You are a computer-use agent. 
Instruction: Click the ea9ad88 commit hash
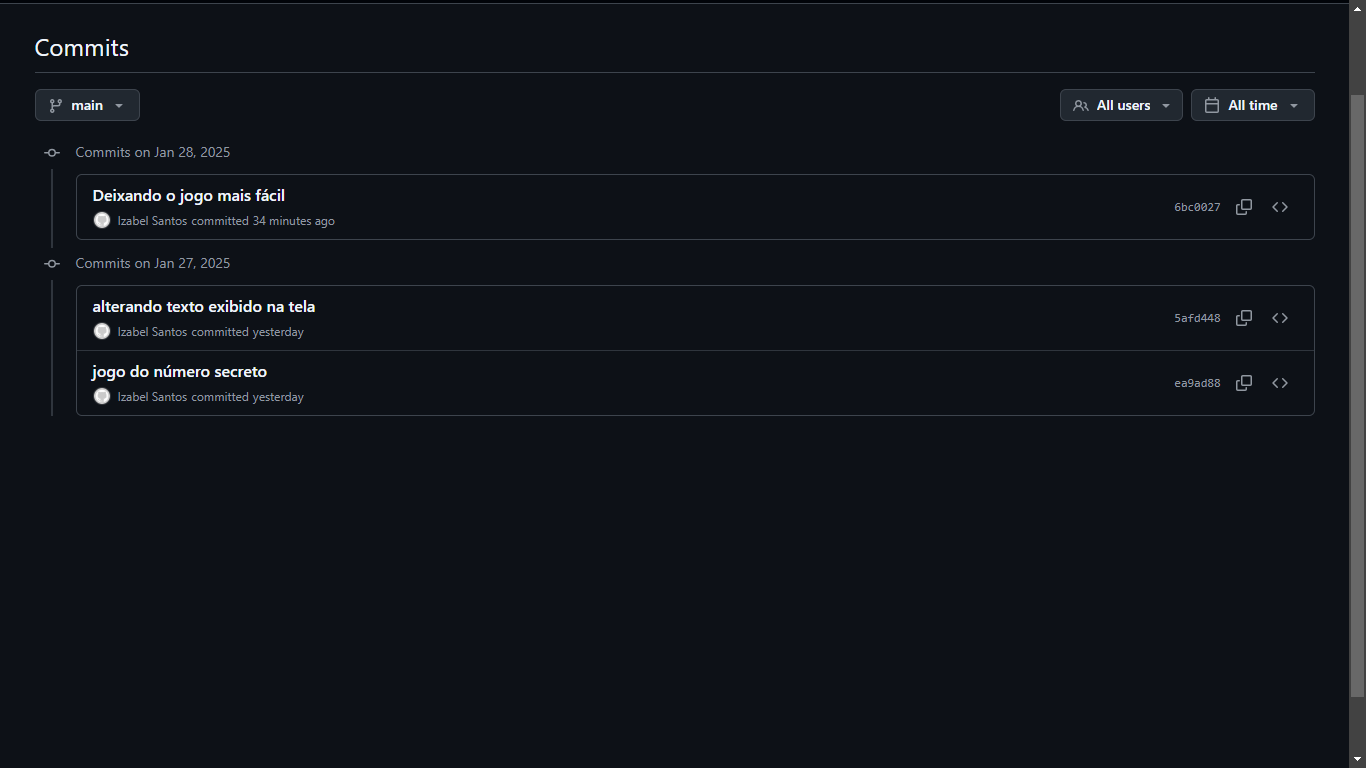pos(1197,384)
